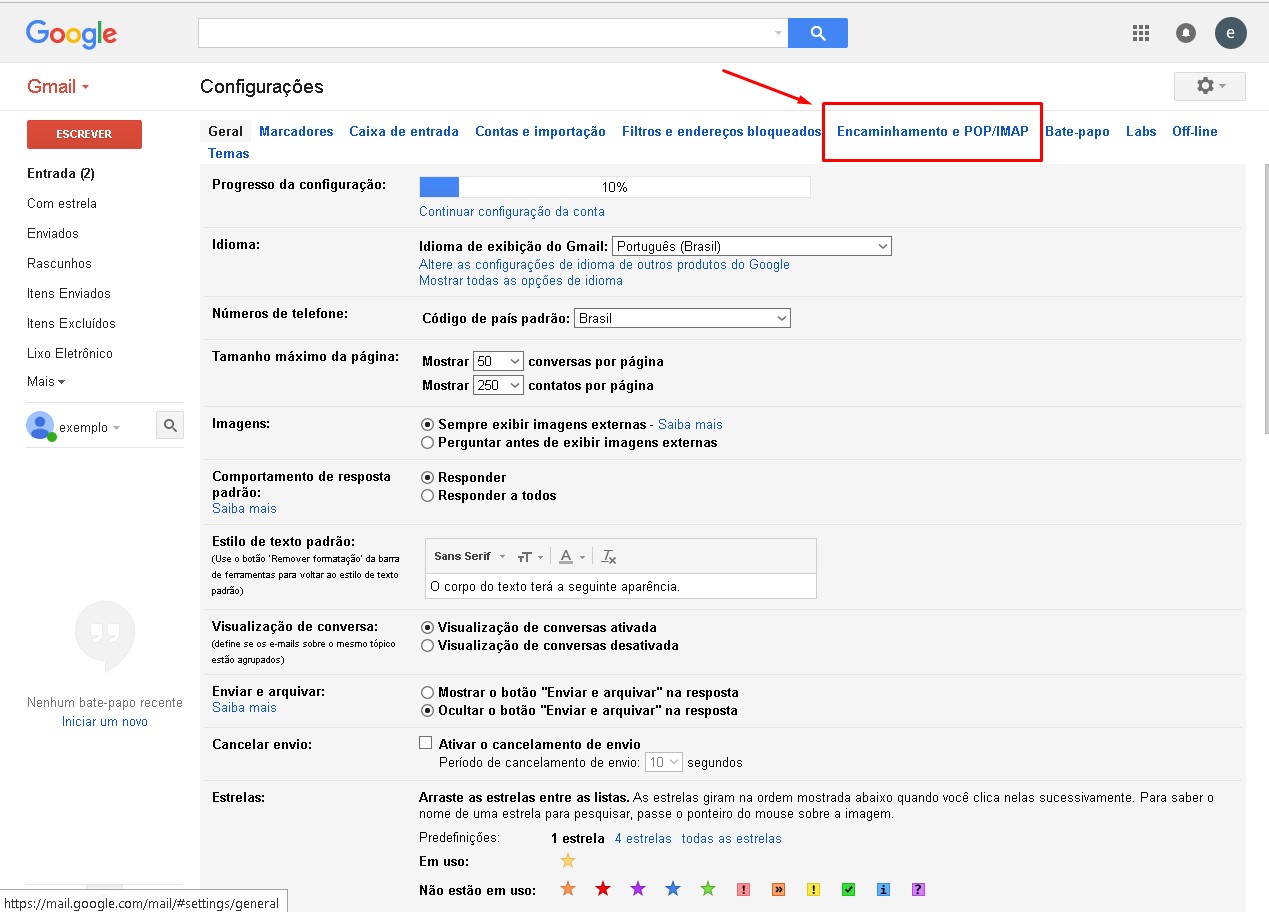The height and width of the screenshot is (912, 1269).
Task: Select 'Sempre exibir imagens externas'
Action: coord(428,424)
